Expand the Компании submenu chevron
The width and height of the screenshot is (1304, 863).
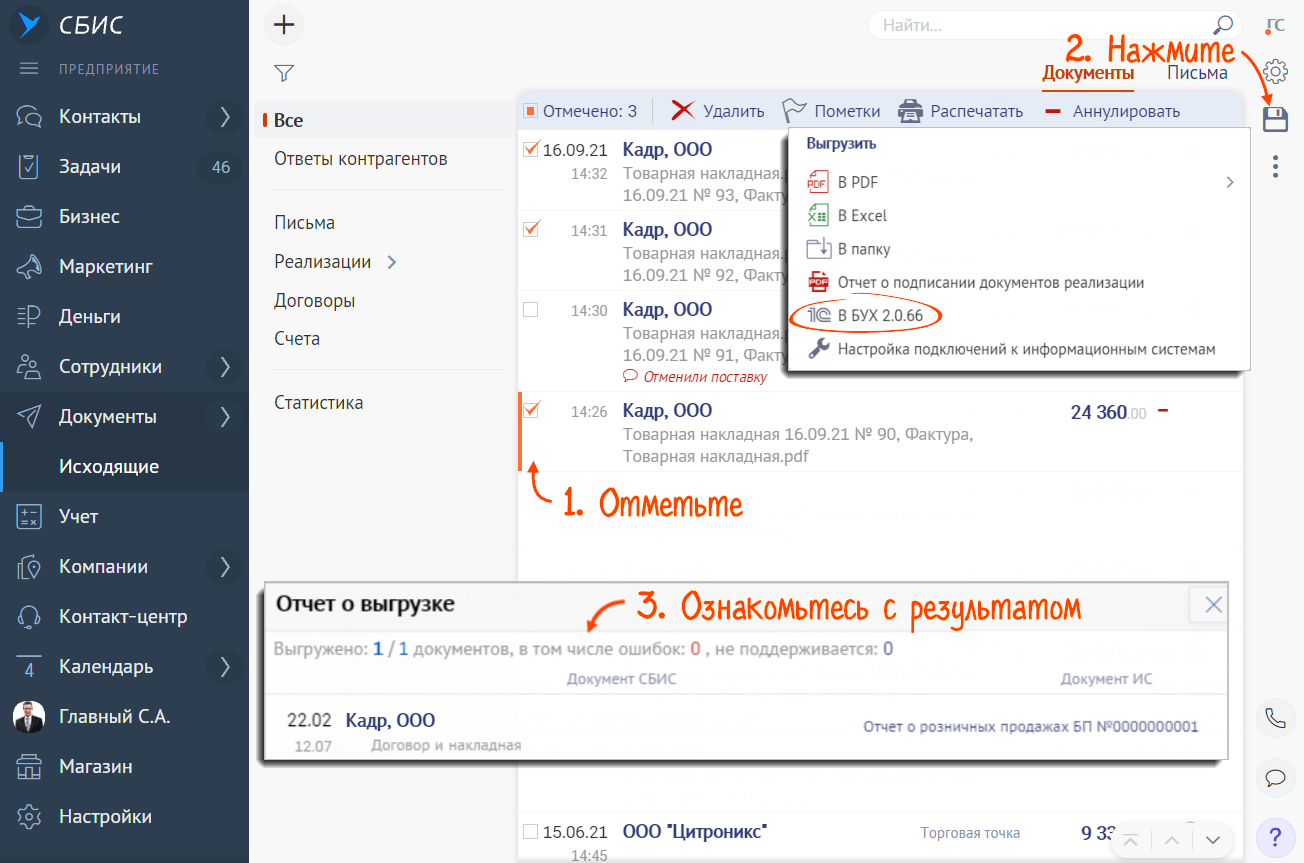click(224, 567)
